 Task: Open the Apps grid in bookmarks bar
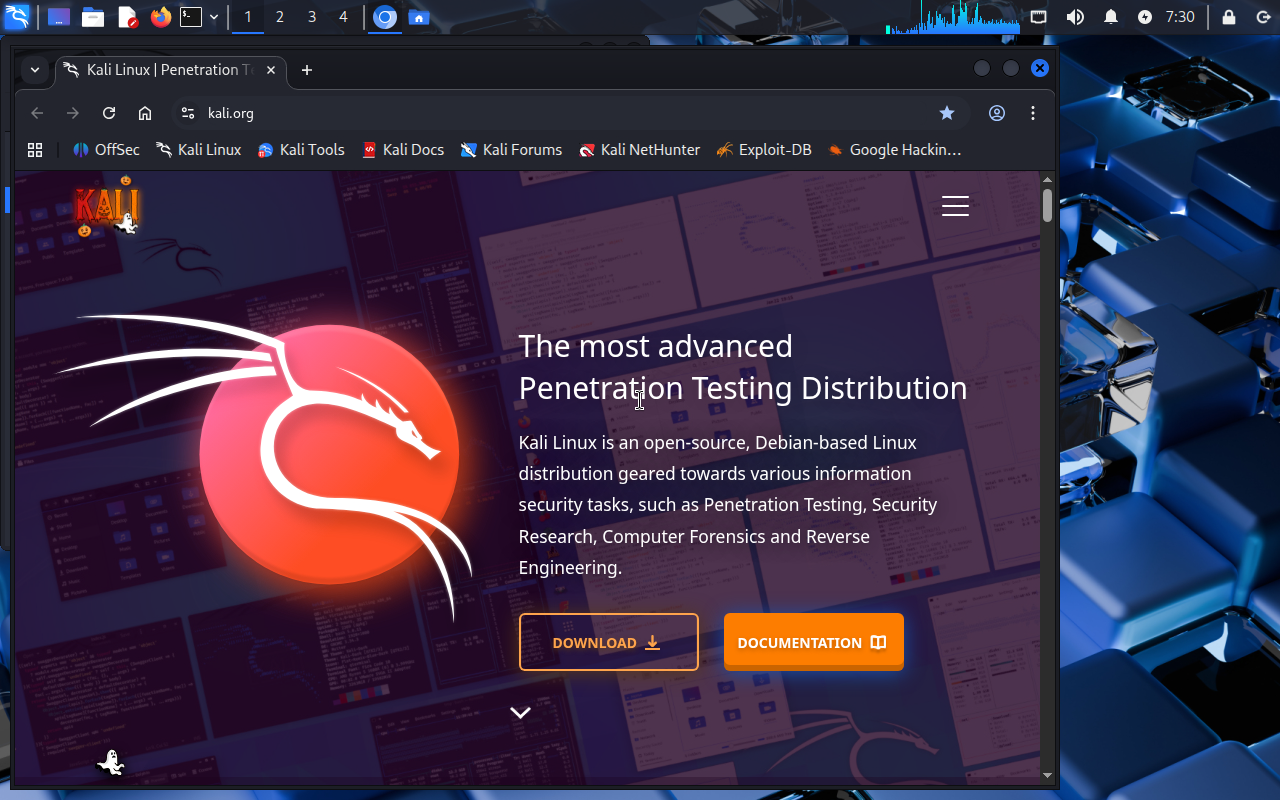[x=35, y=150]
